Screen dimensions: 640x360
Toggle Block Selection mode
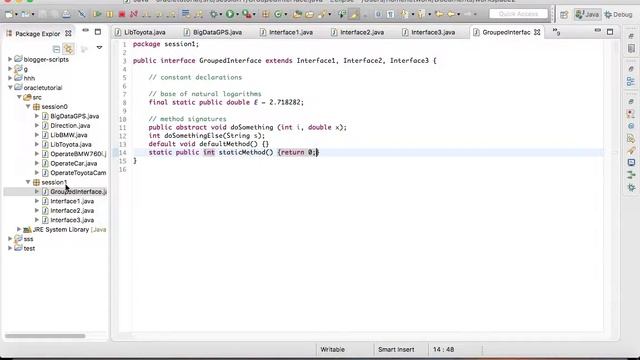pos(378,14)
